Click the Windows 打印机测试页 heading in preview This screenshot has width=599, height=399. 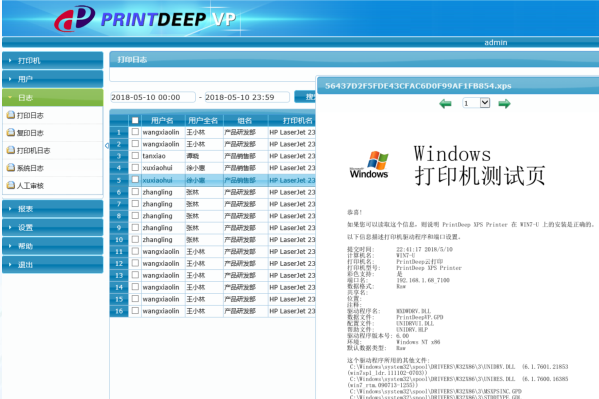(x=479, y=165)
